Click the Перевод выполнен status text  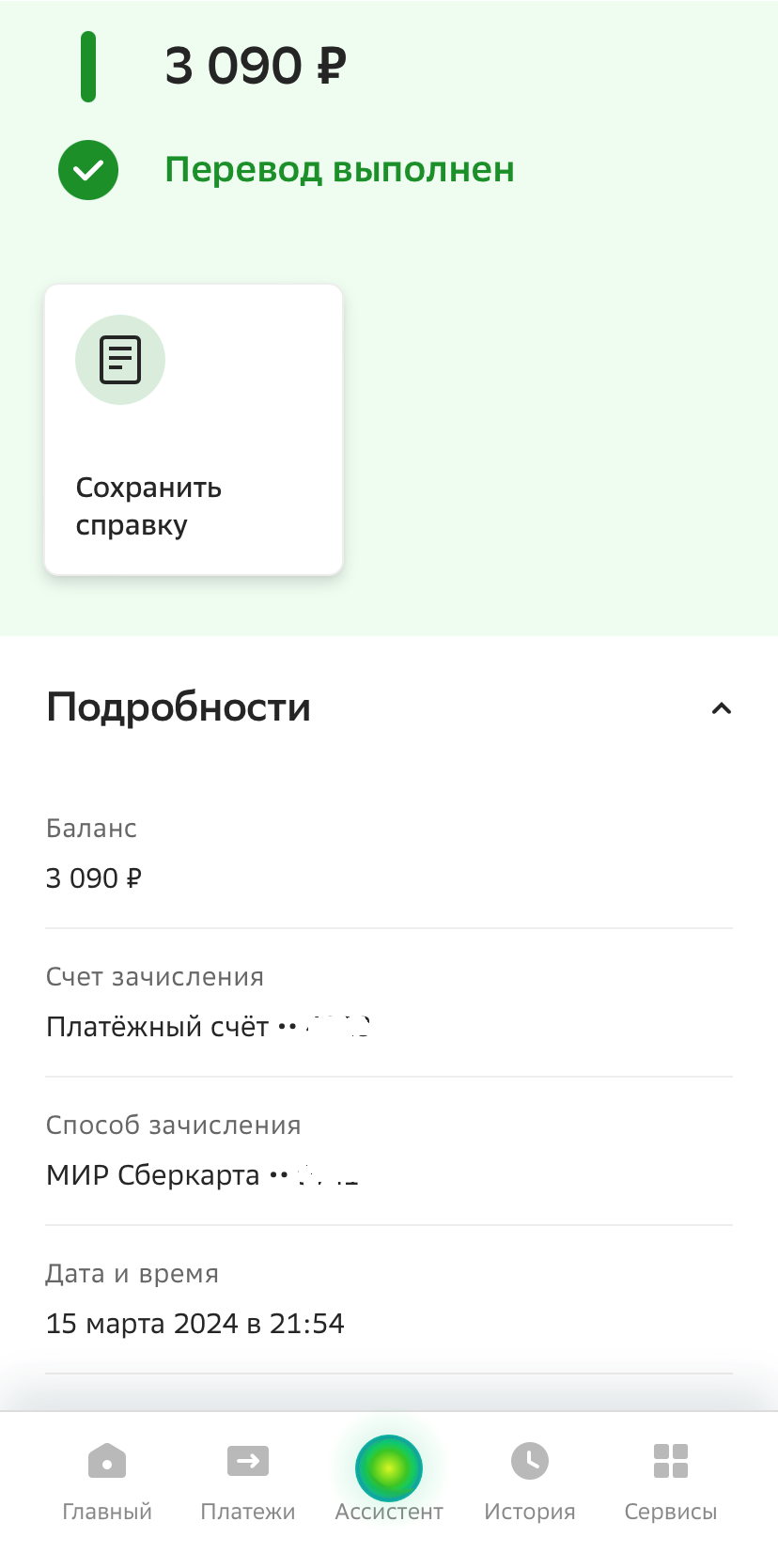coord(339,170)
